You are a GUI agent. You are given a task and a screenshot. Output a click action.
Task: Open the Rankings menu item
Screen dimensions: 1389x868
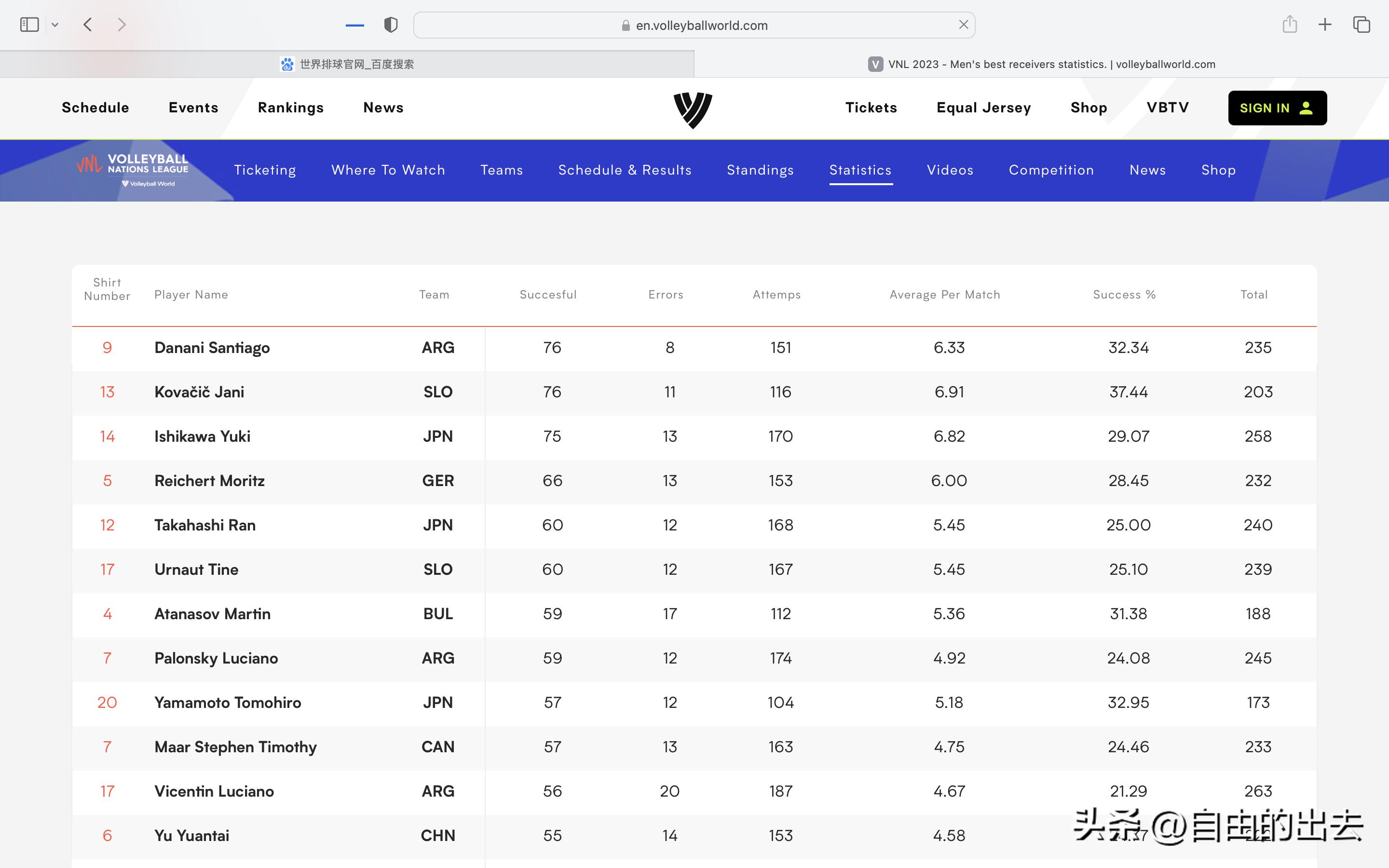pyautogui.click(x=290, y=108)
